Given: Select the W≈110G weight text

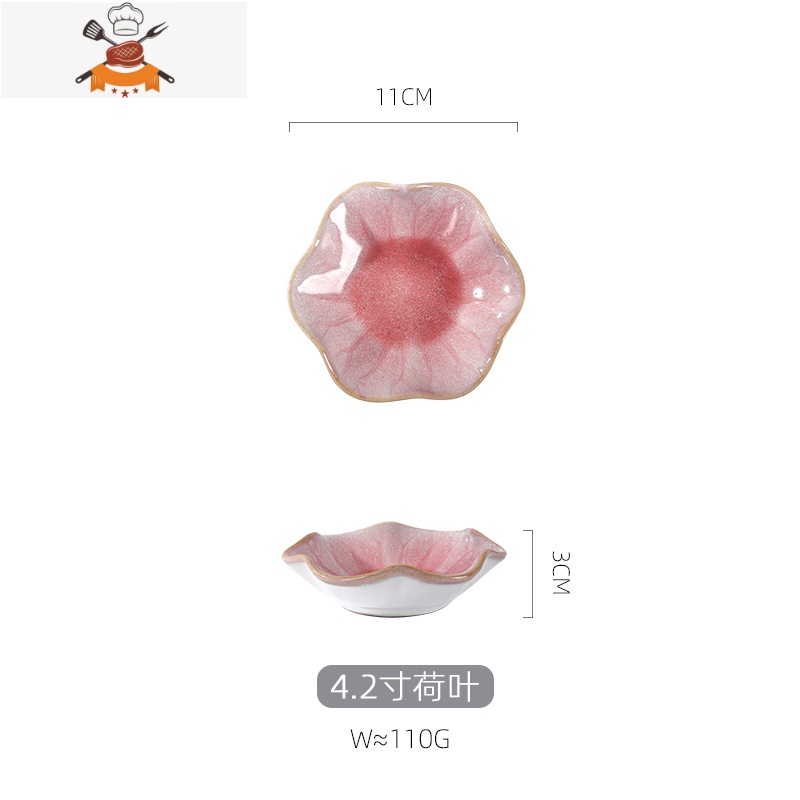Looking at the screenshot, I should click(400, 739).
